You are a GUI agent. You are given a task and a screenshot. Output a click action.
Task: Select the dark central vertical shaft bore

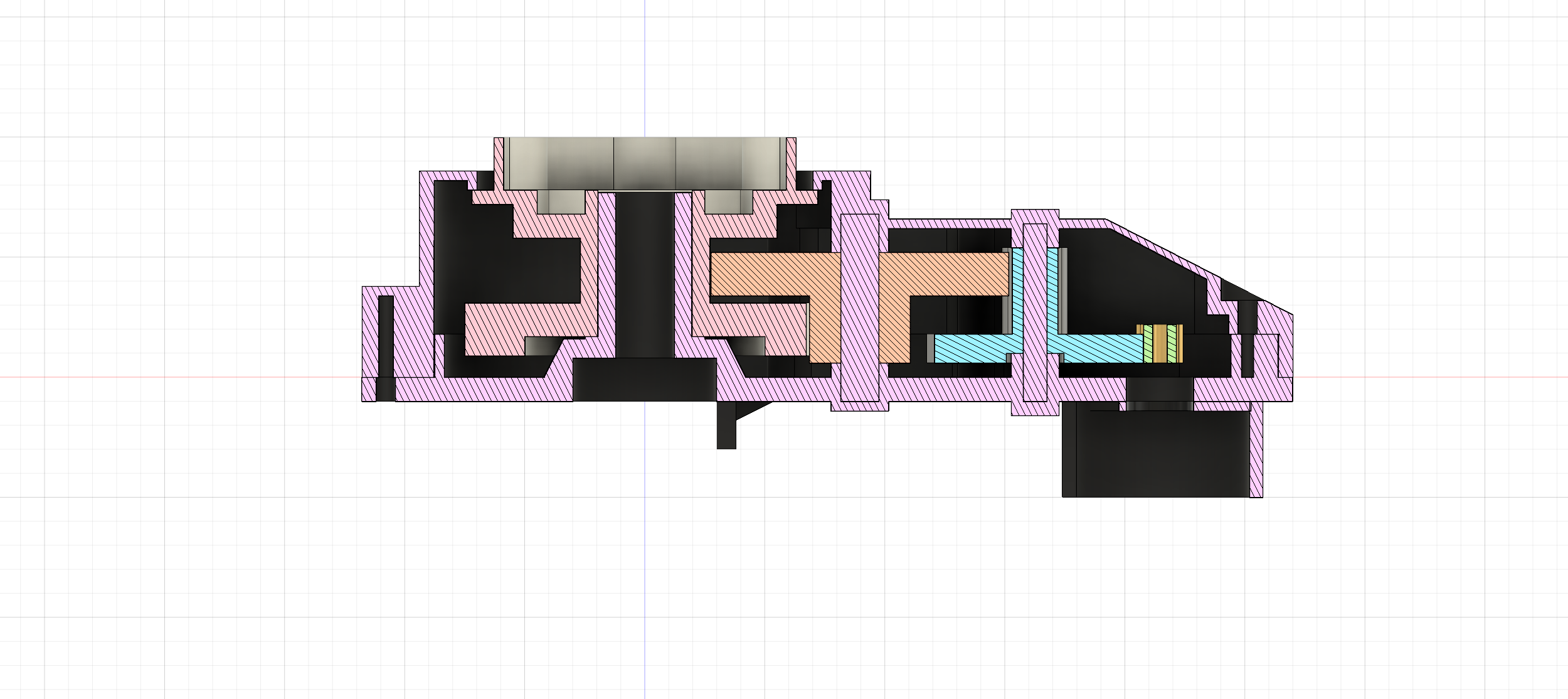[644, 276]
